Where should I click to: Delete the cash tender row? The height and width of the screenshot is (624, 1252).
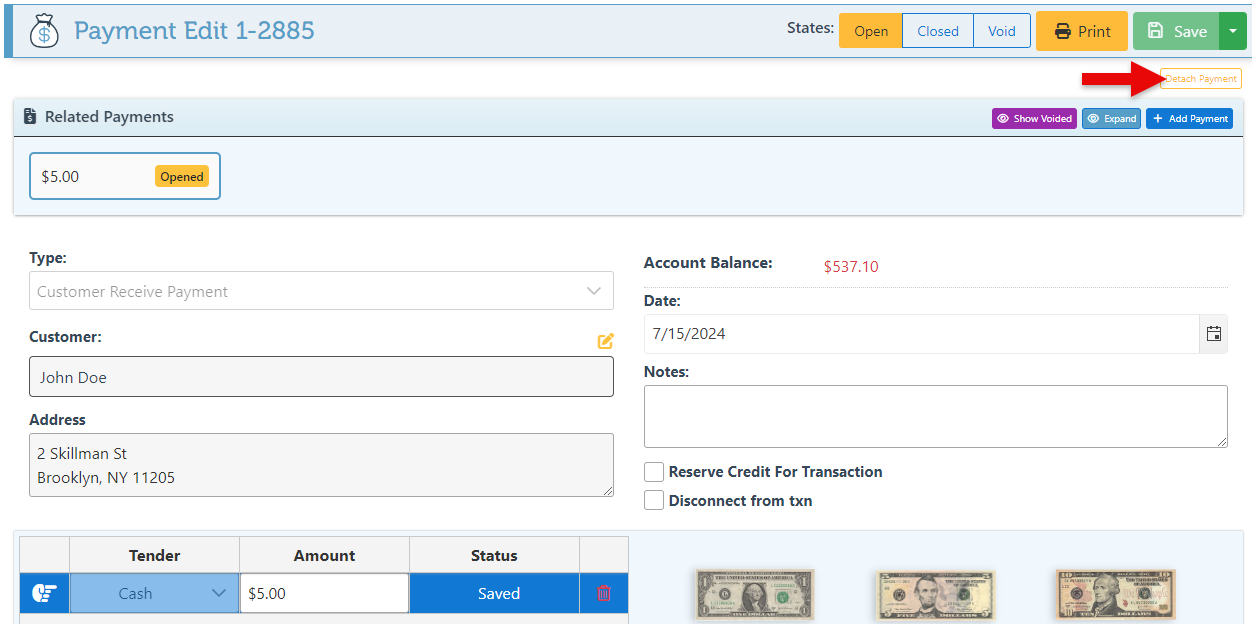604,593
